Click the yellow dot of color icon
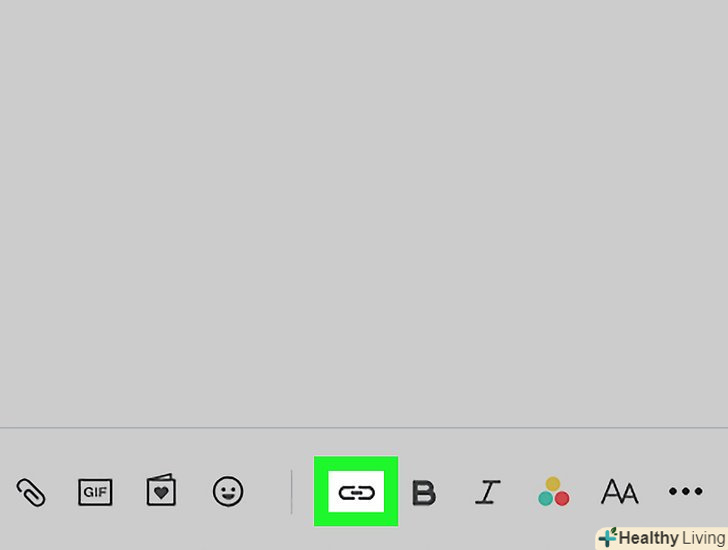This screenshot has width=728, height=550. pyautogui.click(x=553, y=484)
